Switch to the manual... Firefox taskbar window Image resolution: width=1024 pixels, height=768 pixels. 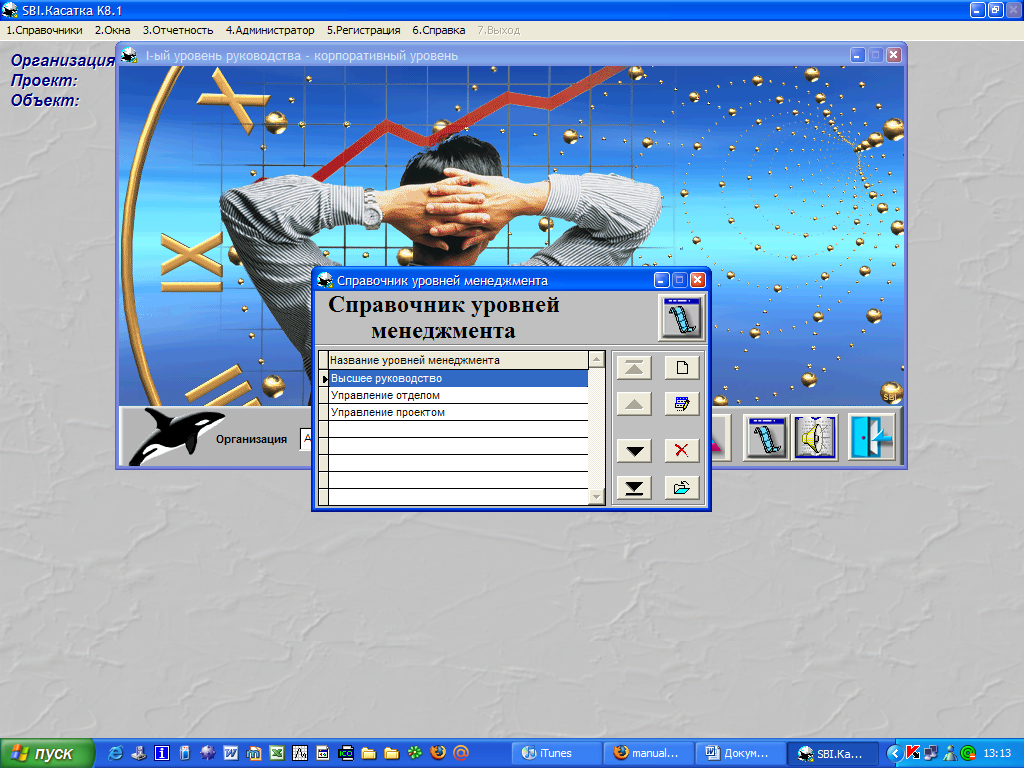coord(648,753)
